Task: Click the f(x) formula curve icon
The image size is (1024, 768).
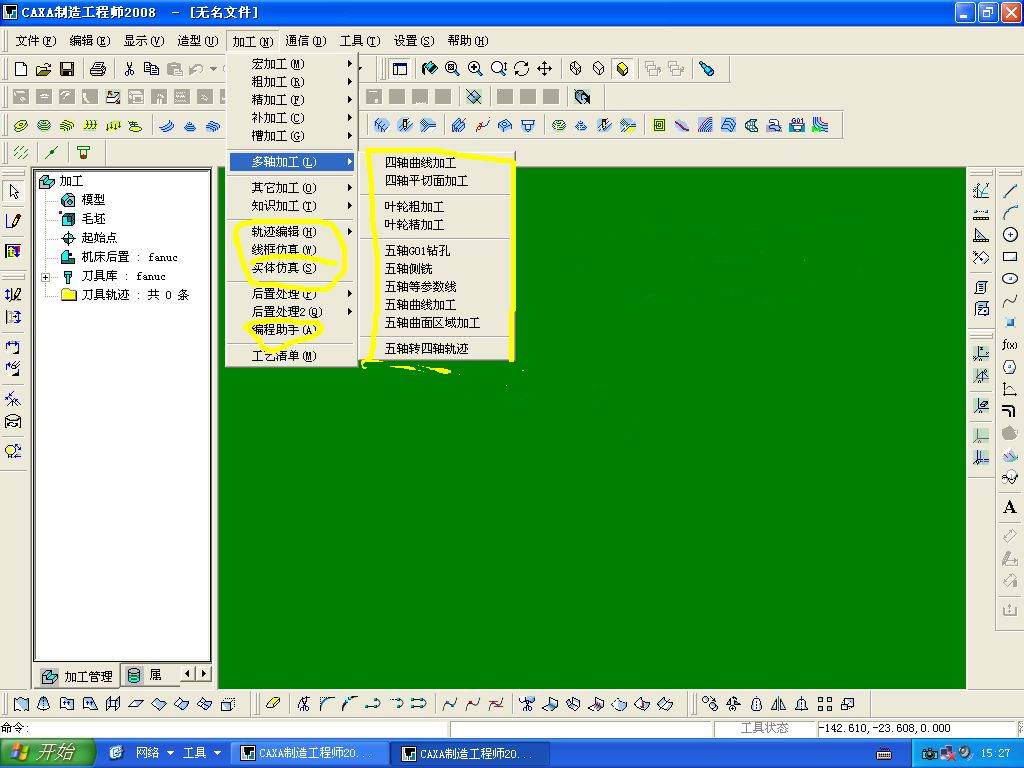Action: (x=1010, y=345)
